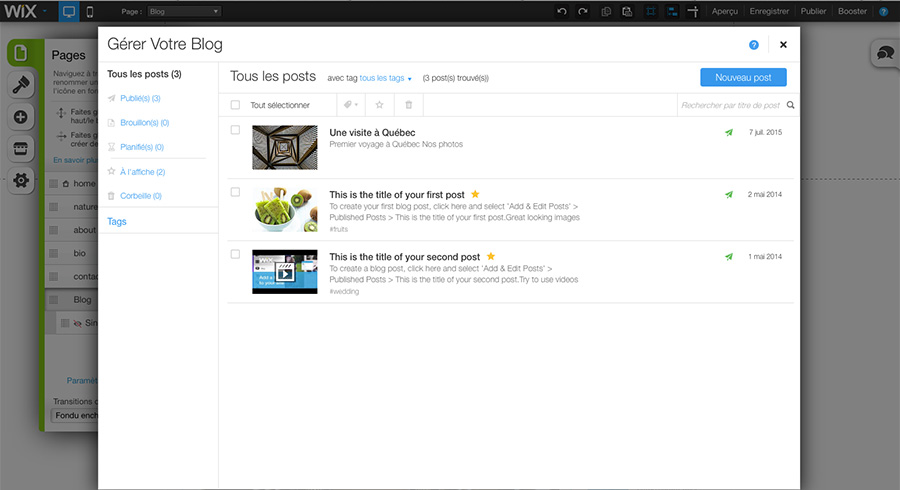Check the Une visite à Québec post checkbox

click(235, 130)
